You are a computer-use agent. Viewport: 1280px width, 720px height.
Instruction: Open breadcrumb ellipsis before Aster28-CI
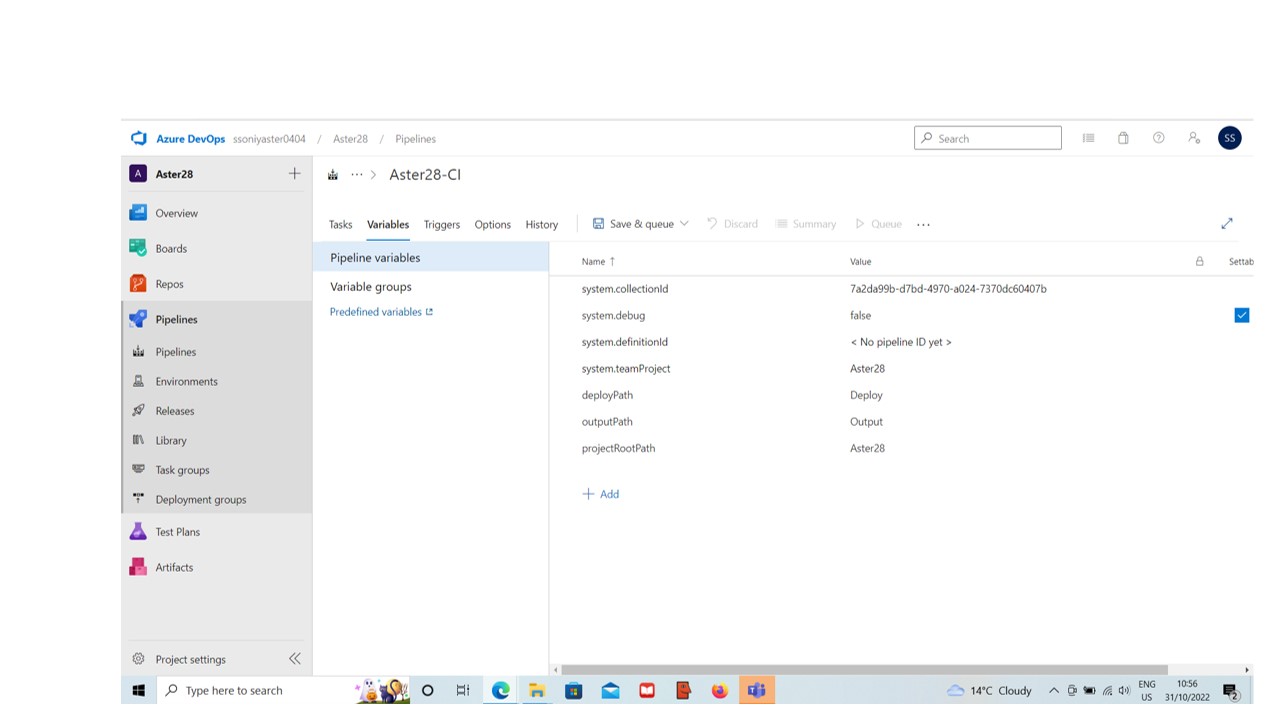click(x=356, y=175)
